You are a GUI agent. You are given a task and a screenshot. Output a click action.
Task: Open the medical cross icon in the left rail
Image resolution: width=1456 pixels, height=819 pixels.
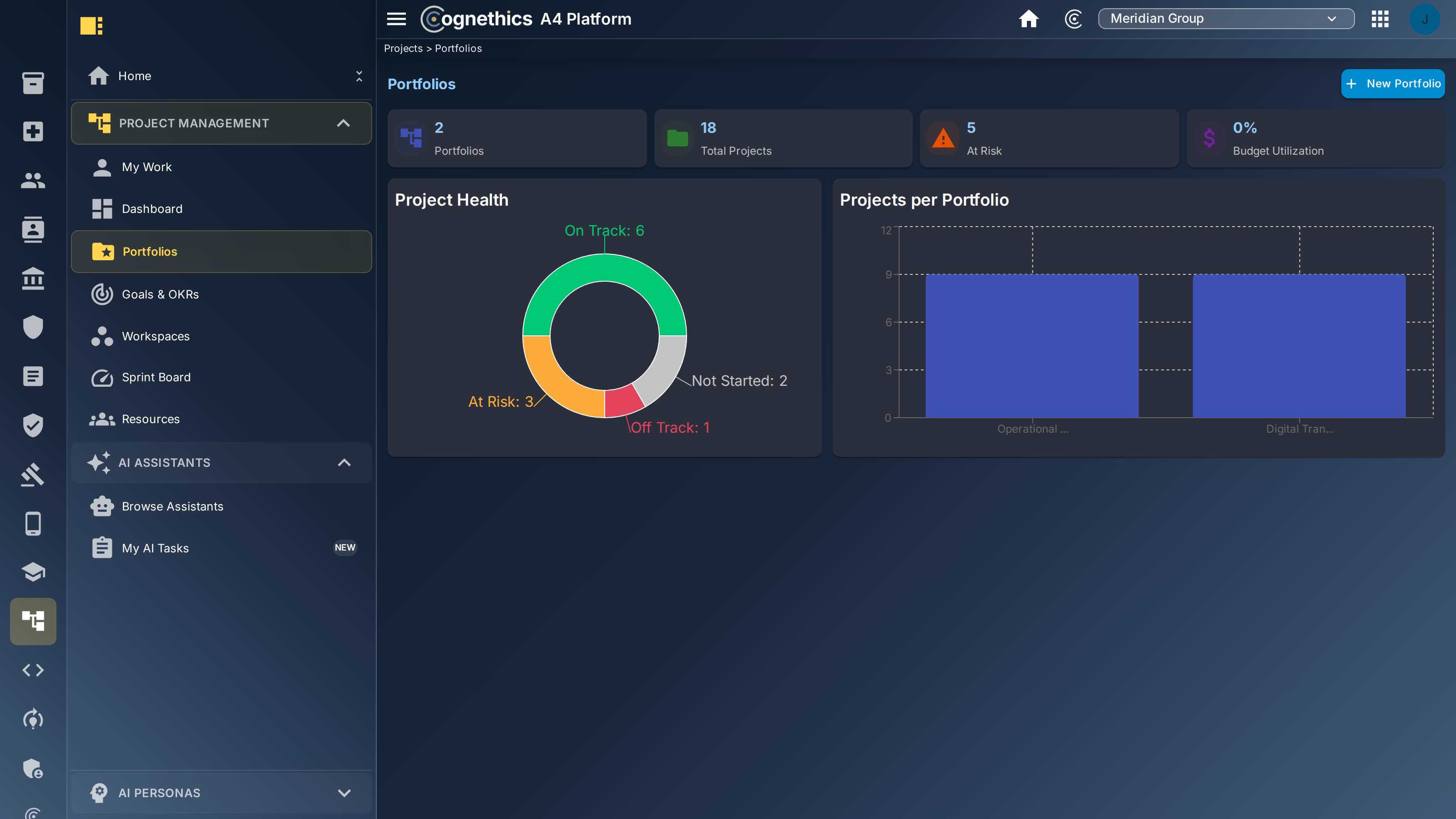pos(33,131)
